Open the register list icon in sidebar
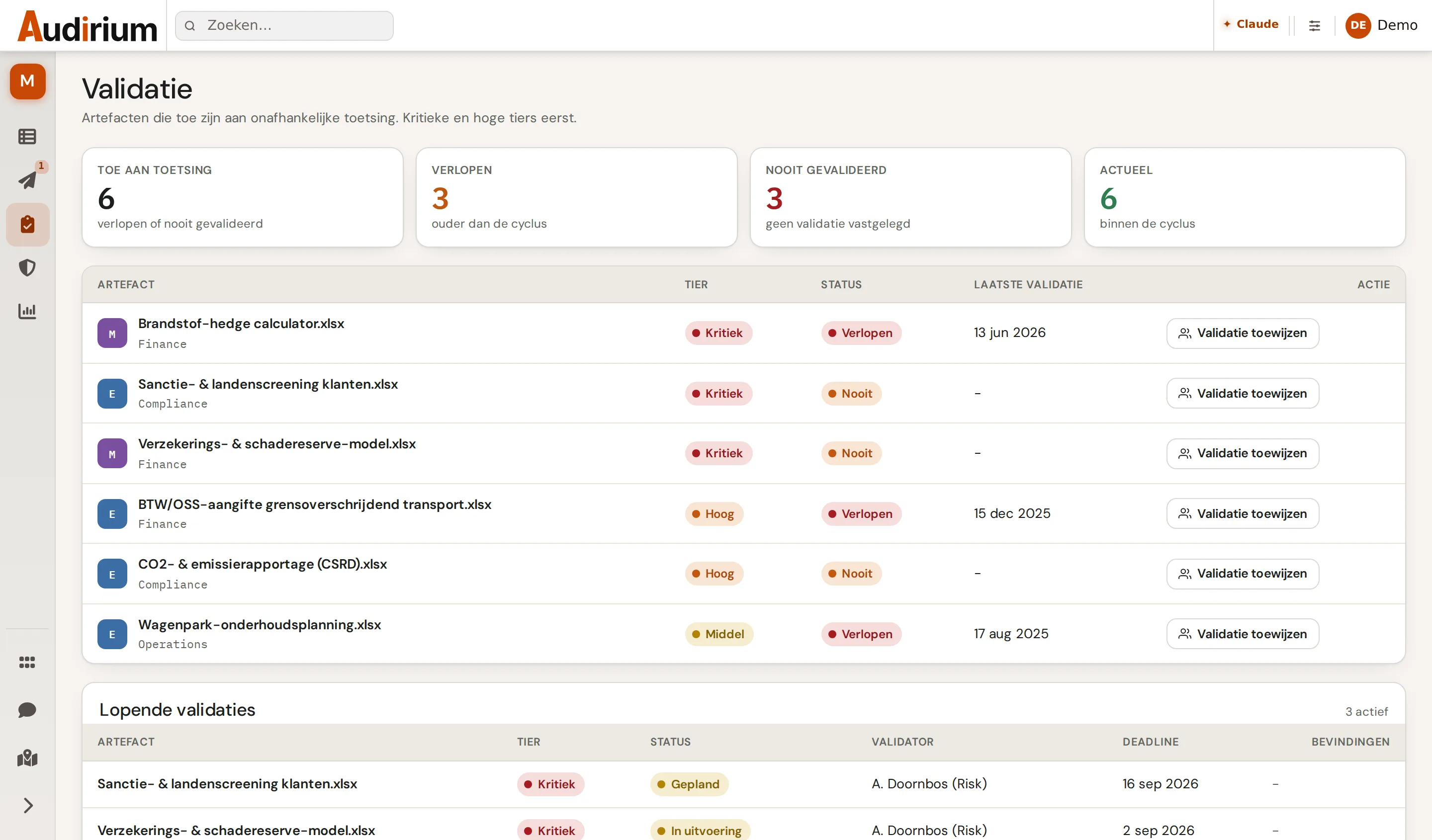Screen dimensions: 1432x840 [27, 136]
